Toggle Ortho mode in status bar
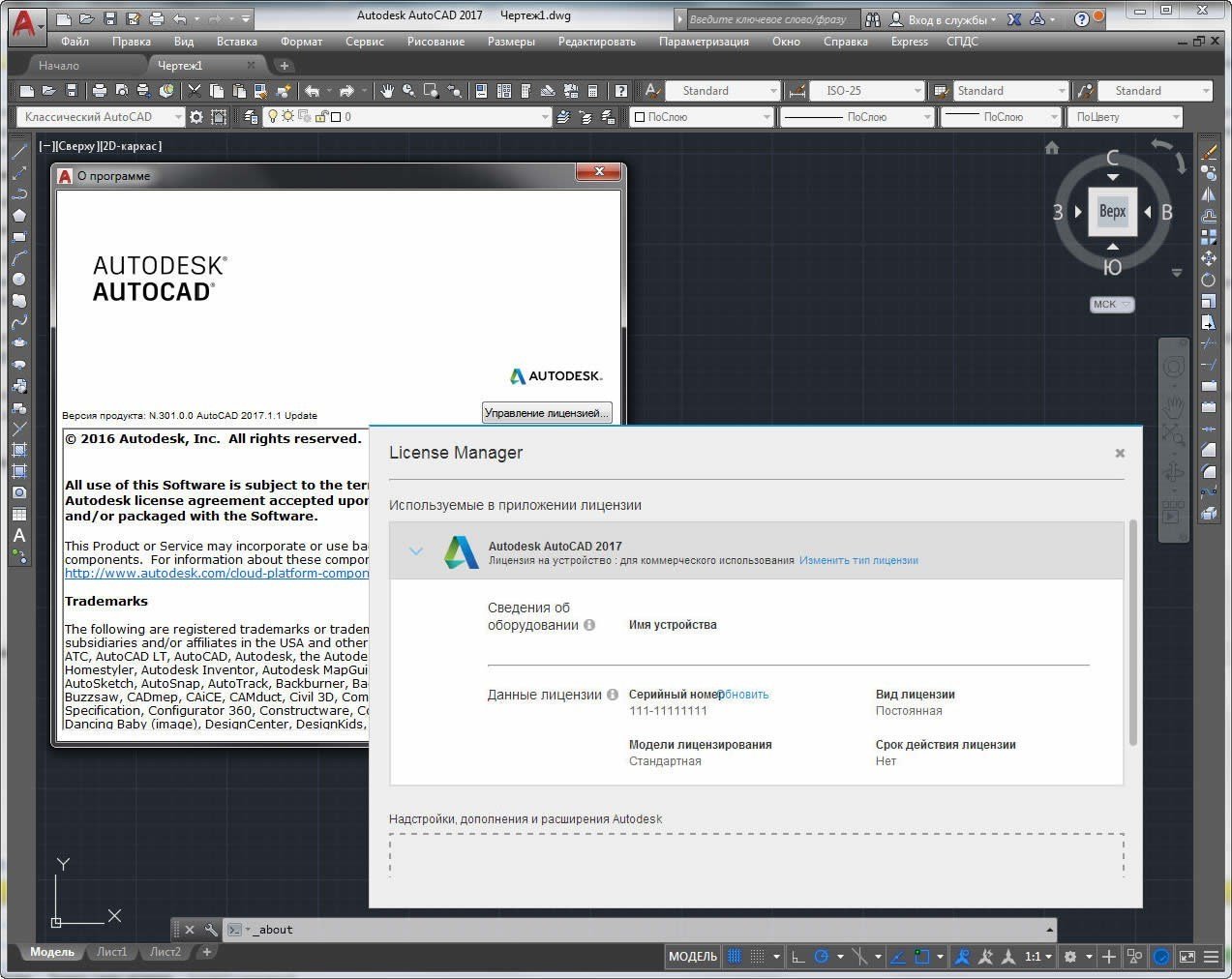 (x=797, y=957)
